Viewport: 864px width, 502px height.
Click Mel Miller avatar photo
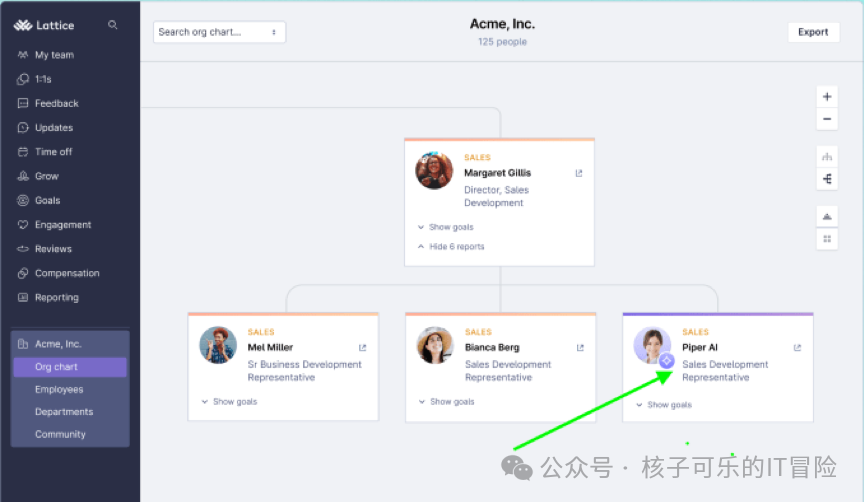point(218,345)
